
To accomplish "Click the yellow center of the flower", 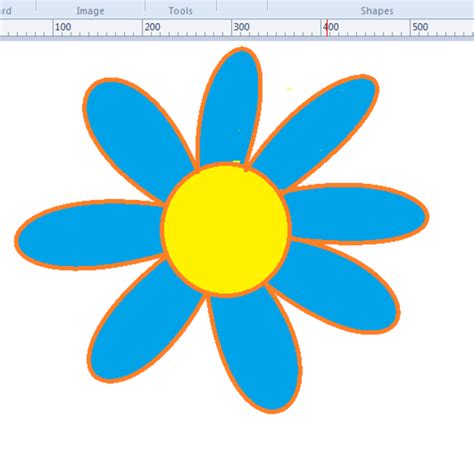I will tap(226, 229).
